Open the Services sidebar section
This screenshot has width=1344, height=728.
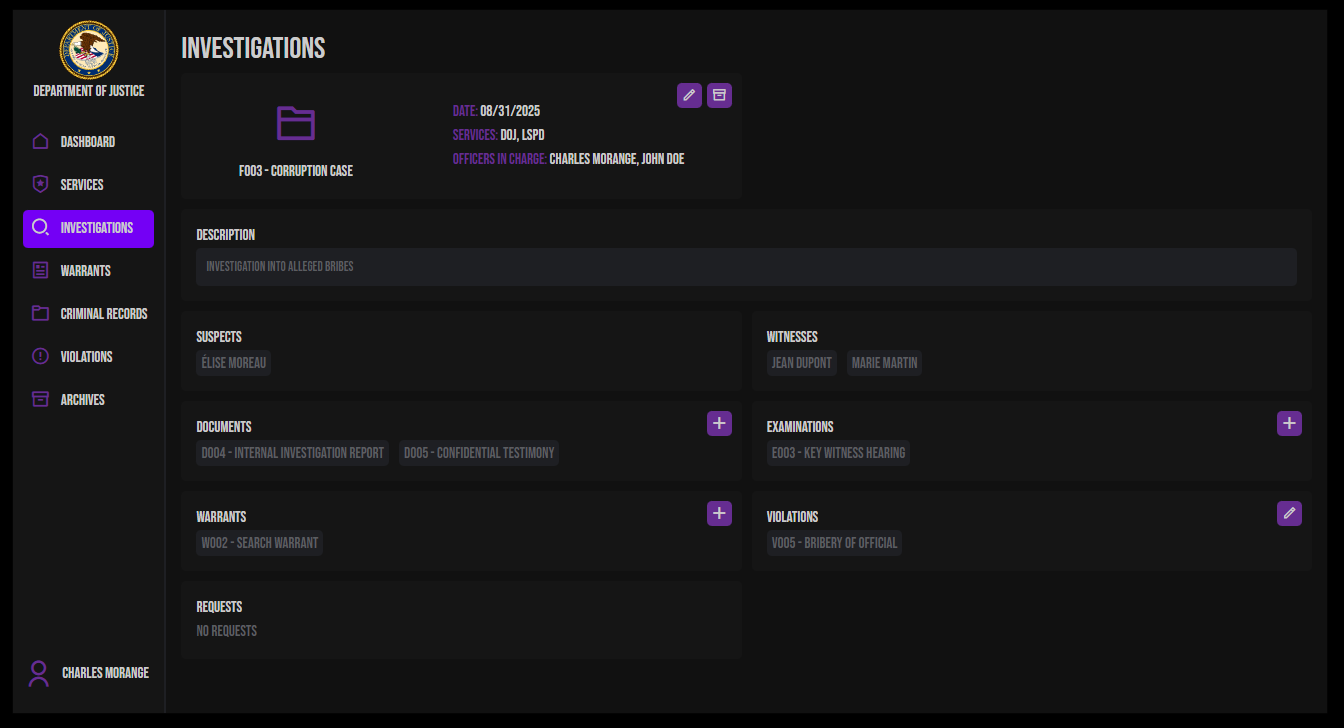82,185
